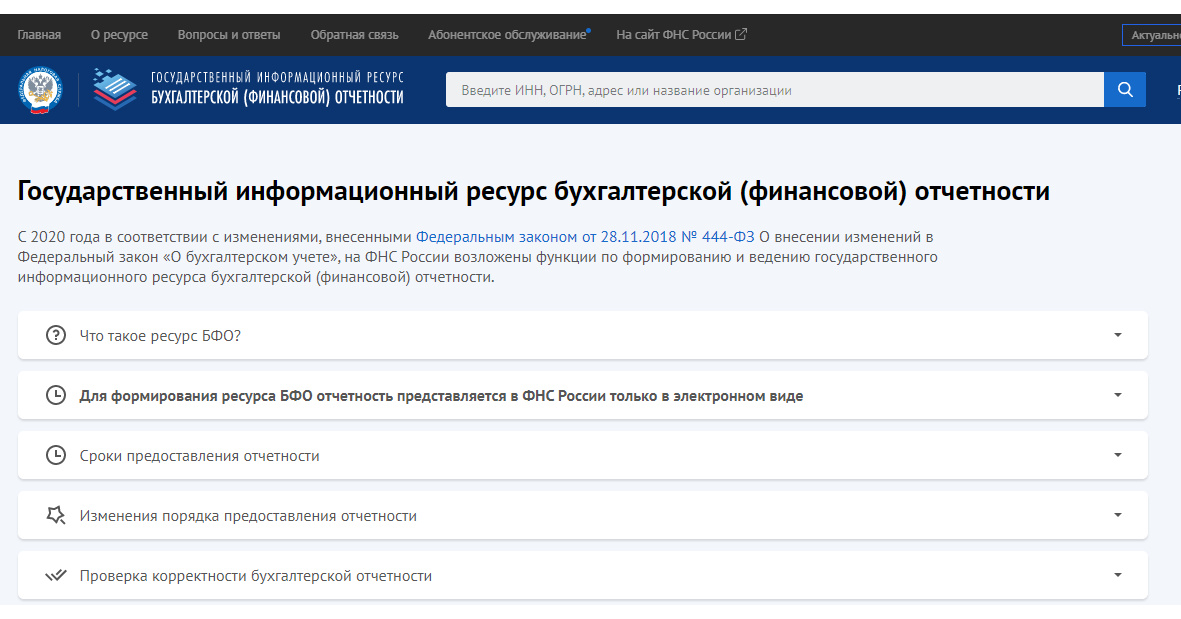Click the blue magnifier search button

tap(1125, 90)
